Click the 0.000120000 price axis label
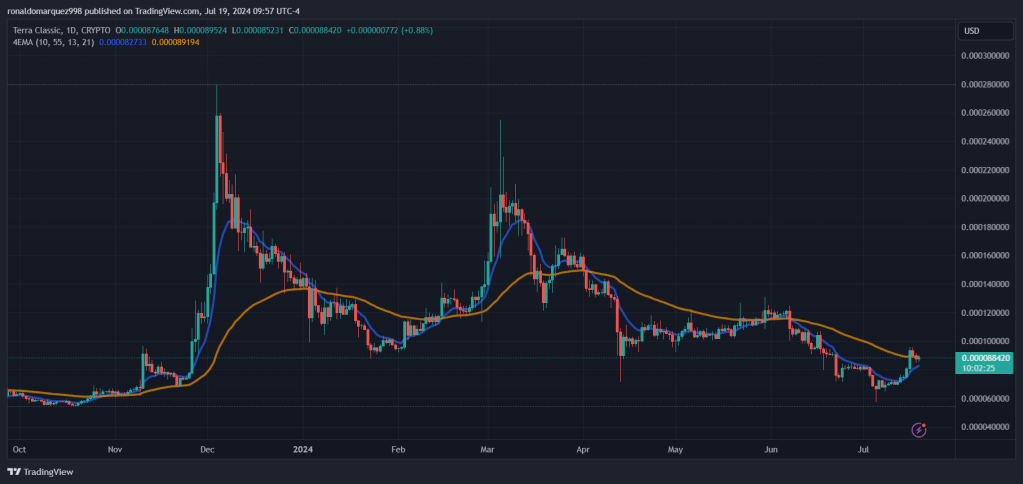 point(986,312)
